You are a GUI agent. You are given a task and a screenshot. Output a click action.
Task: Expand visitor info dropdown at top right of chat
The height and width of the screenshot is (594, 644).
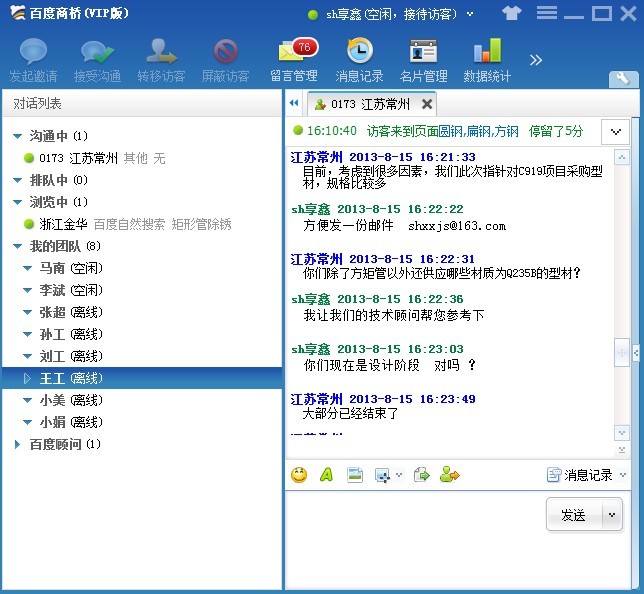[615, 132]
